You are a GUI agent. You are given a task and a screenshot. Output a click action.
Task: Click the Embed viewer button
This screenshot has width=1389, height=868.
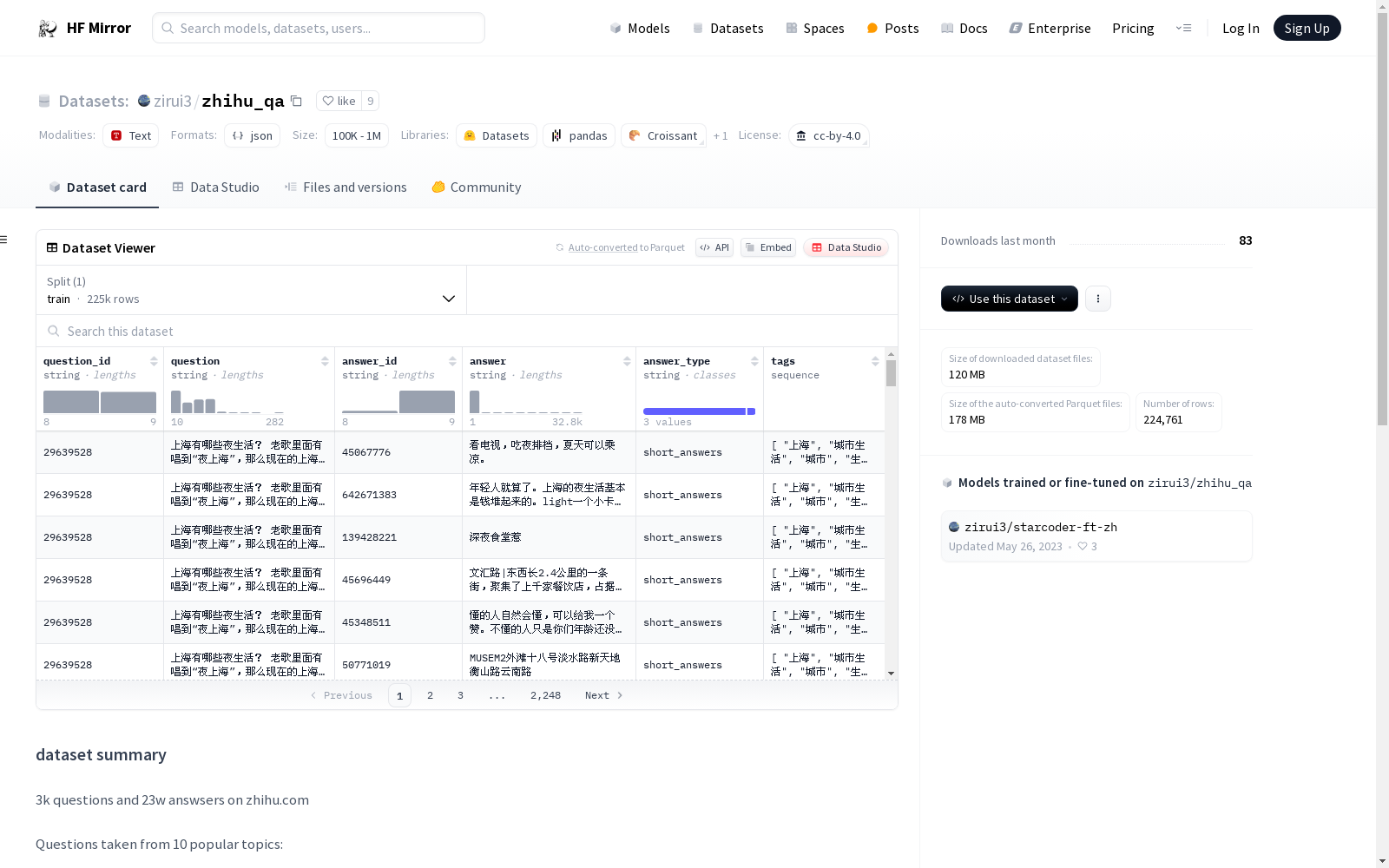(x=768, y=247)
